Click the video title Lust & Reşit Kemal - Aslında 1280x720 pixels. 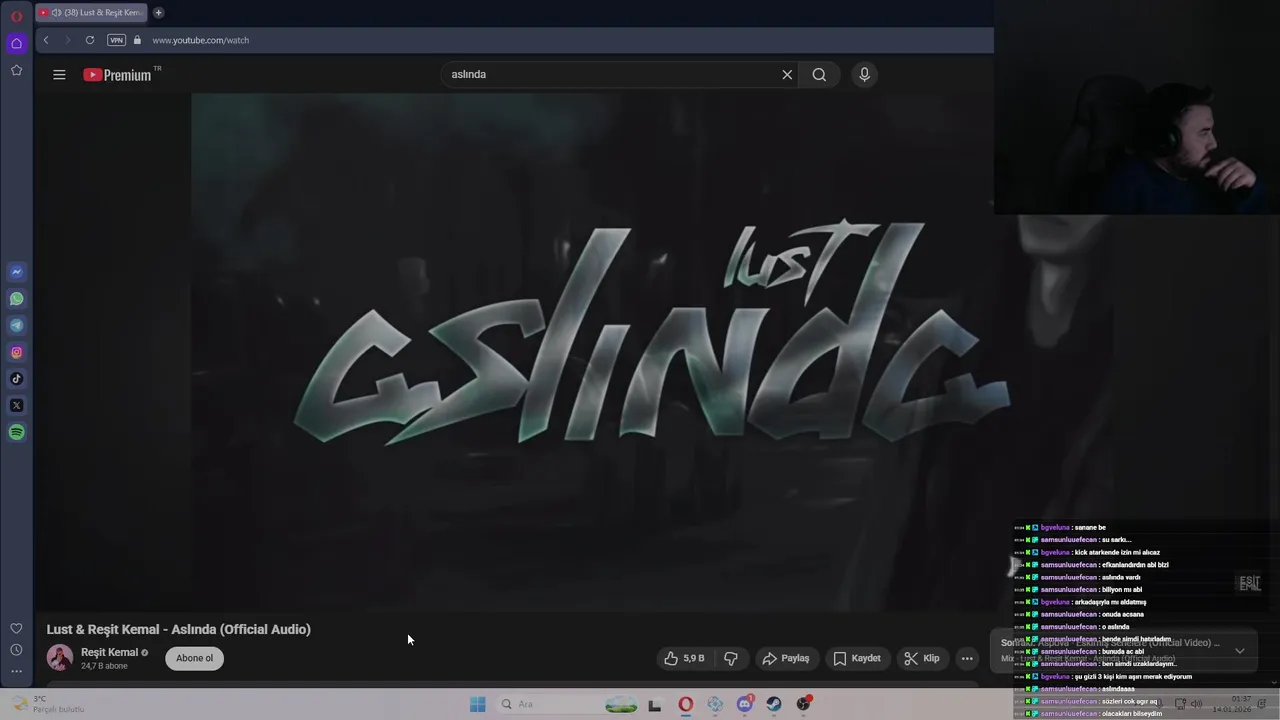click(x=178, y=629)
